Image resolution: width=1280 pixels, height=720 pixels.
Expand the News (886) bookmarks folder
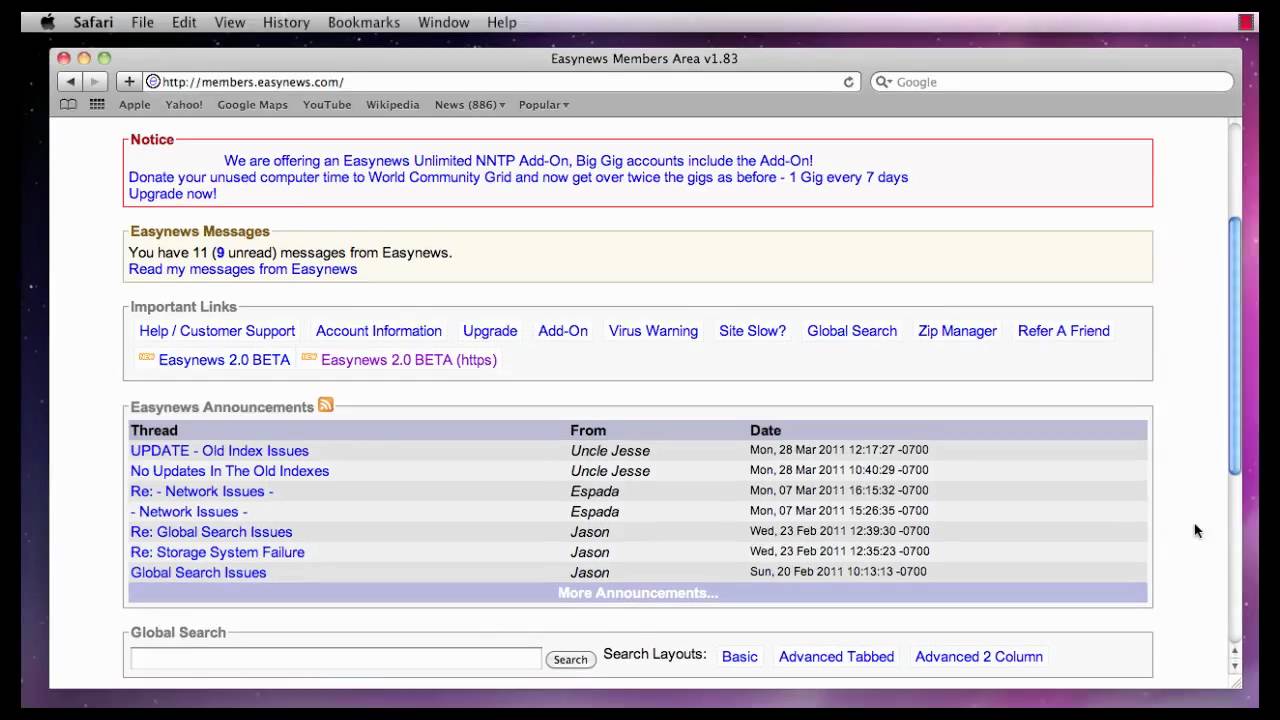[x=470, y=105]
